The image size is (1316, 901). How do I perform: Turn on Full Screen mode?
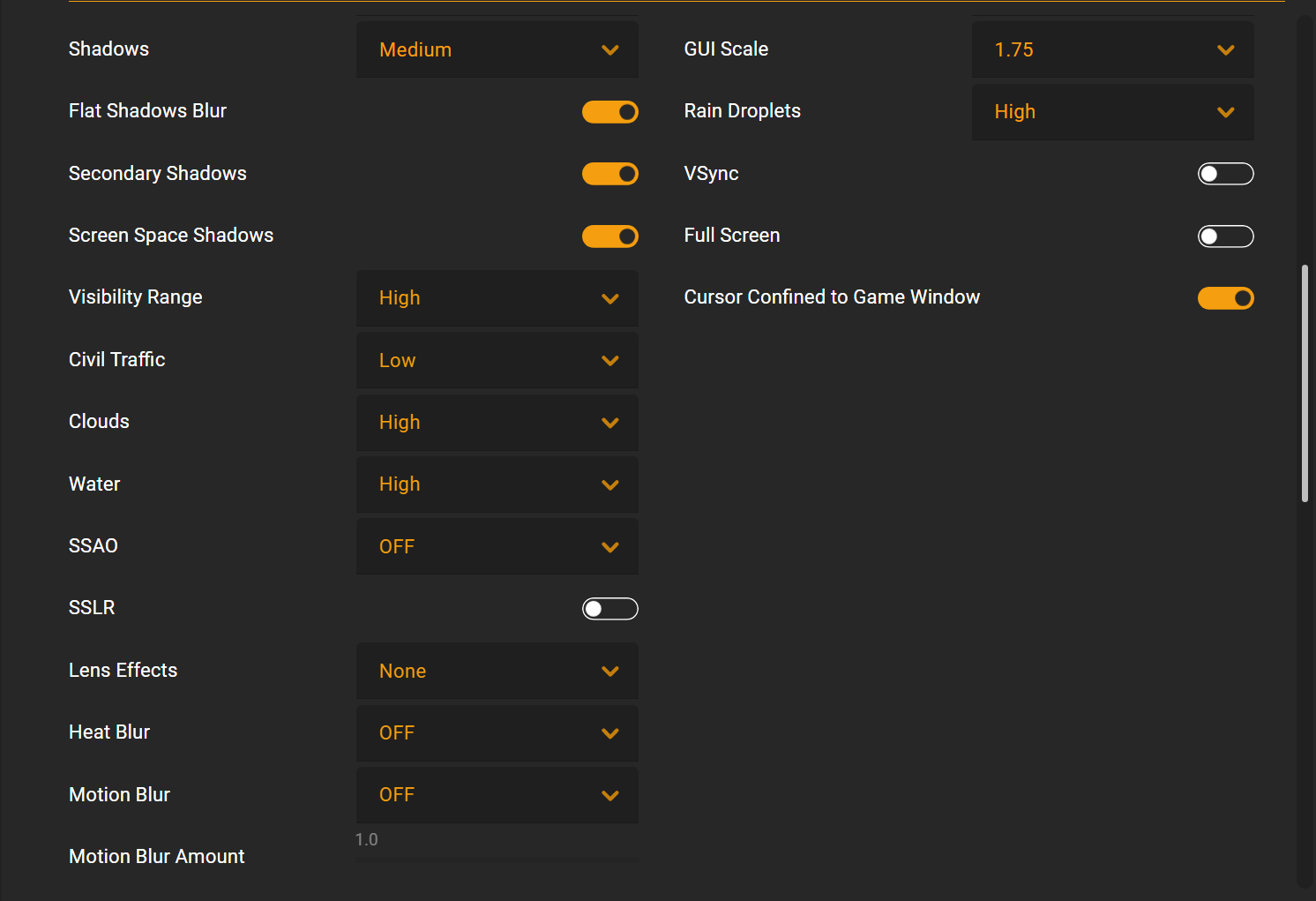point(1225,237)
